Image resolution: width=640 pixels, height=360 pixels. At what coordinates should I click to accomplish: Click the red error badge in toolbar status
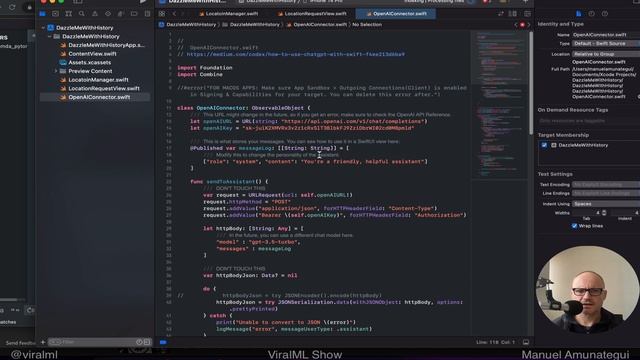point(486,2)
